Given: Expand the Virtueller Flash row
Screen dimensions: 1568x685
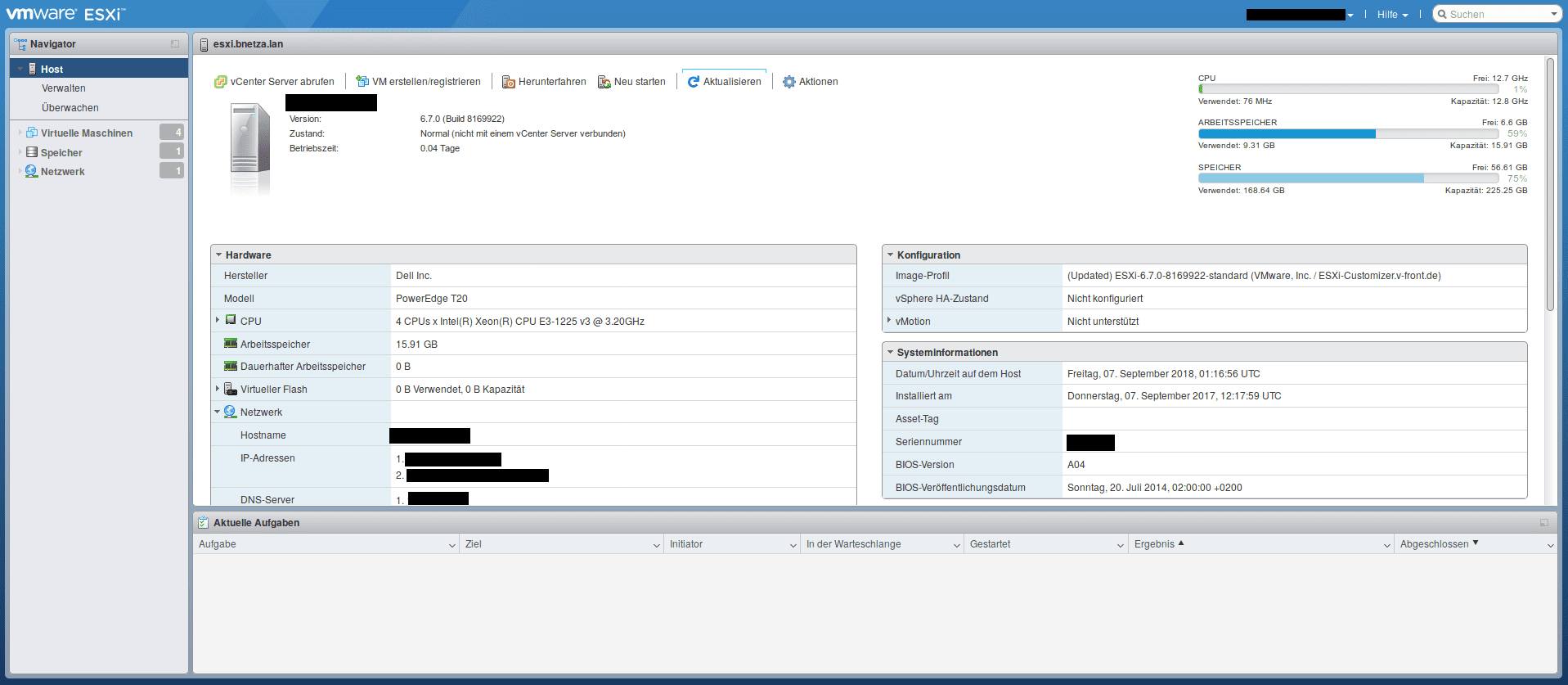Looking at the screenshot, I should point(218,389).
